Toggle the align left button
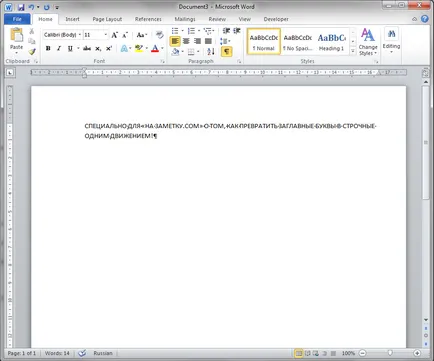Screen dimensions: 434x361 click(x=175, y=41)
